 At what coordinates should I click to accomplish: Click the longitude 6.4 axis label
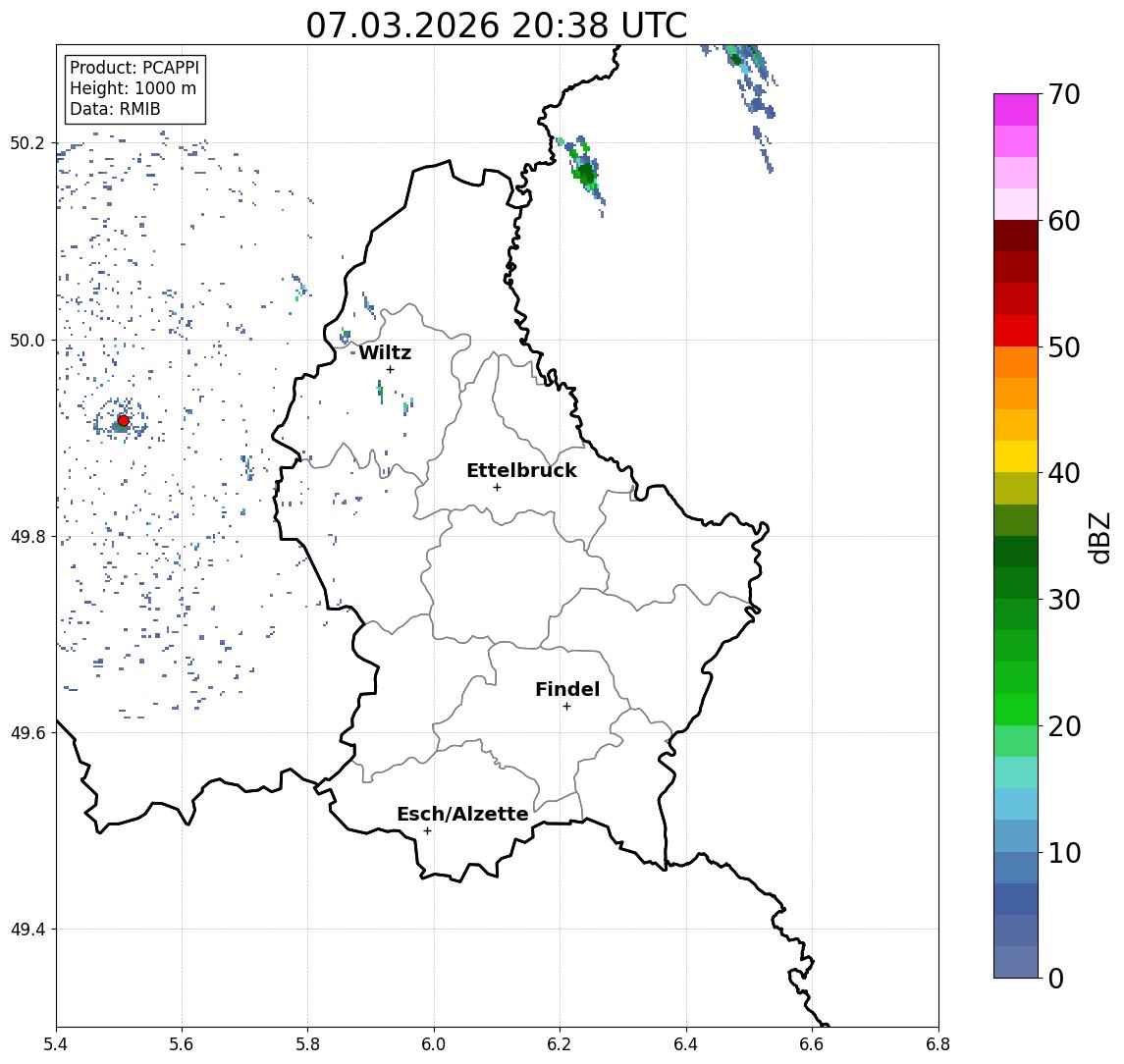[x=686, y=1044]
